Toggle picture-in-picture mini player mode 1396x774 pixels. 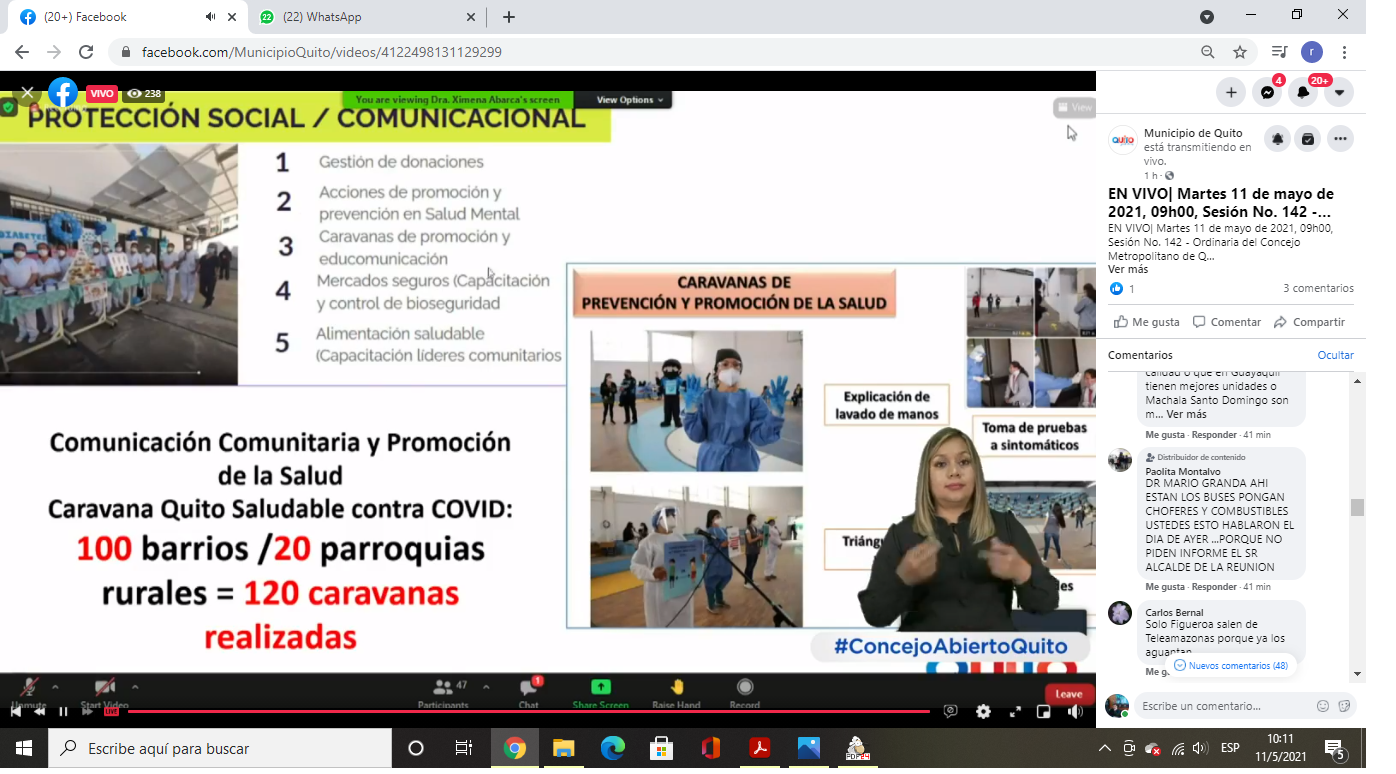(x=1044, y=712)
